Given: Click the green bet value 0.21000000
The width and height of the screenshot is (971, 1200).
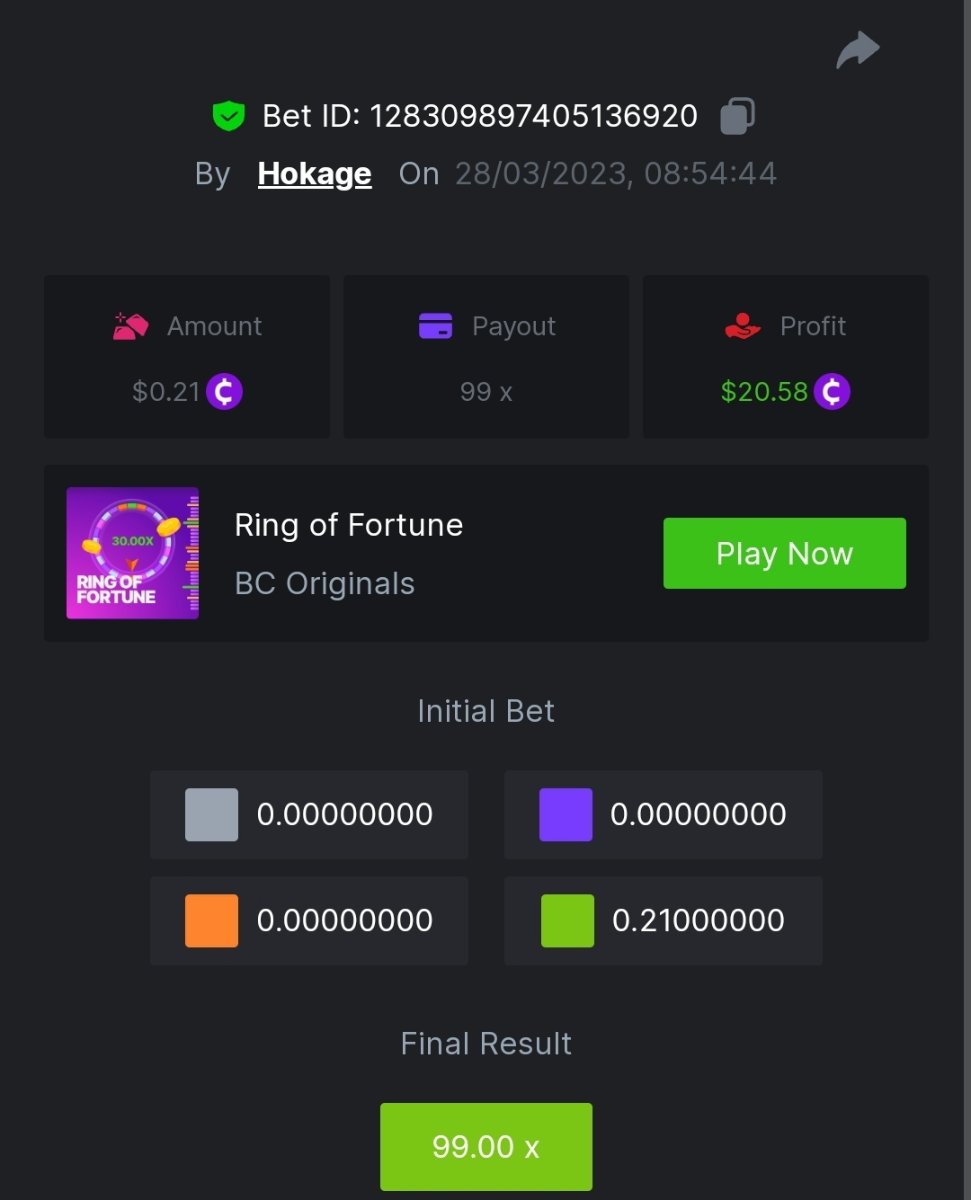Looking at the screenshot, I should pos(698,920).
